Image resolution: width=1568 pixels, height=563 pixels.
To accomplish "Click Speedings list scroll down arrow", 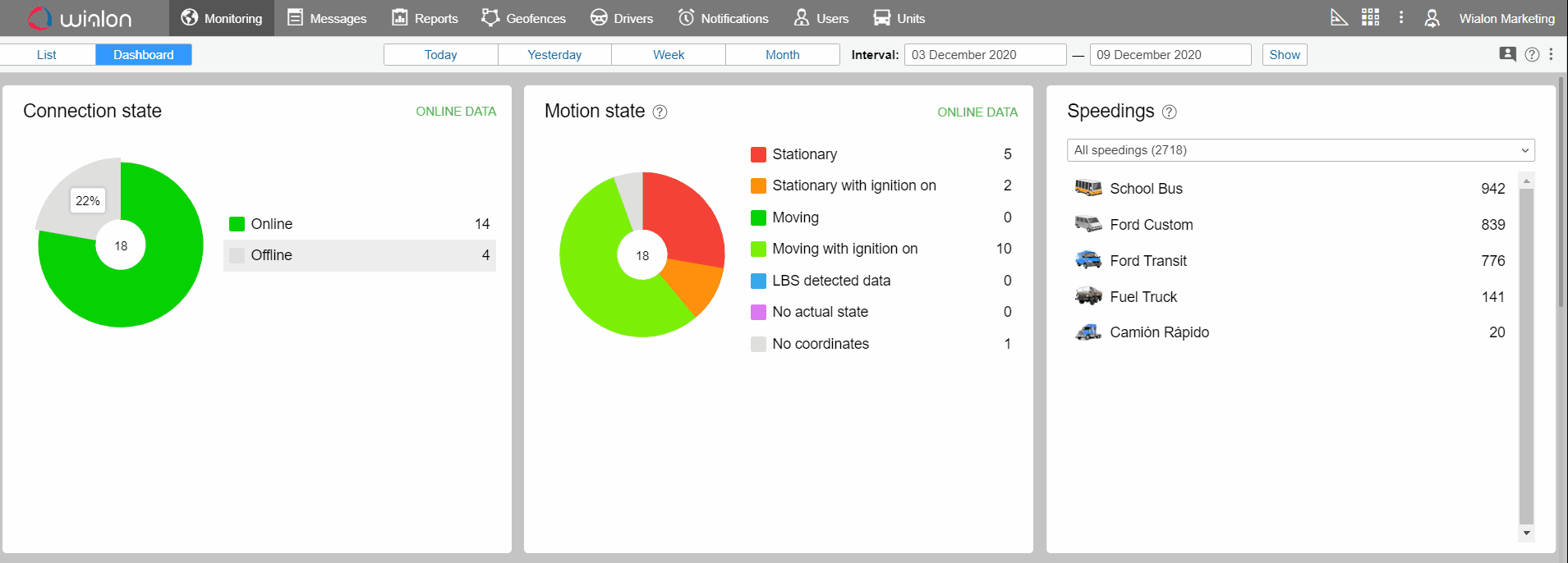I will coord(1526,533).
